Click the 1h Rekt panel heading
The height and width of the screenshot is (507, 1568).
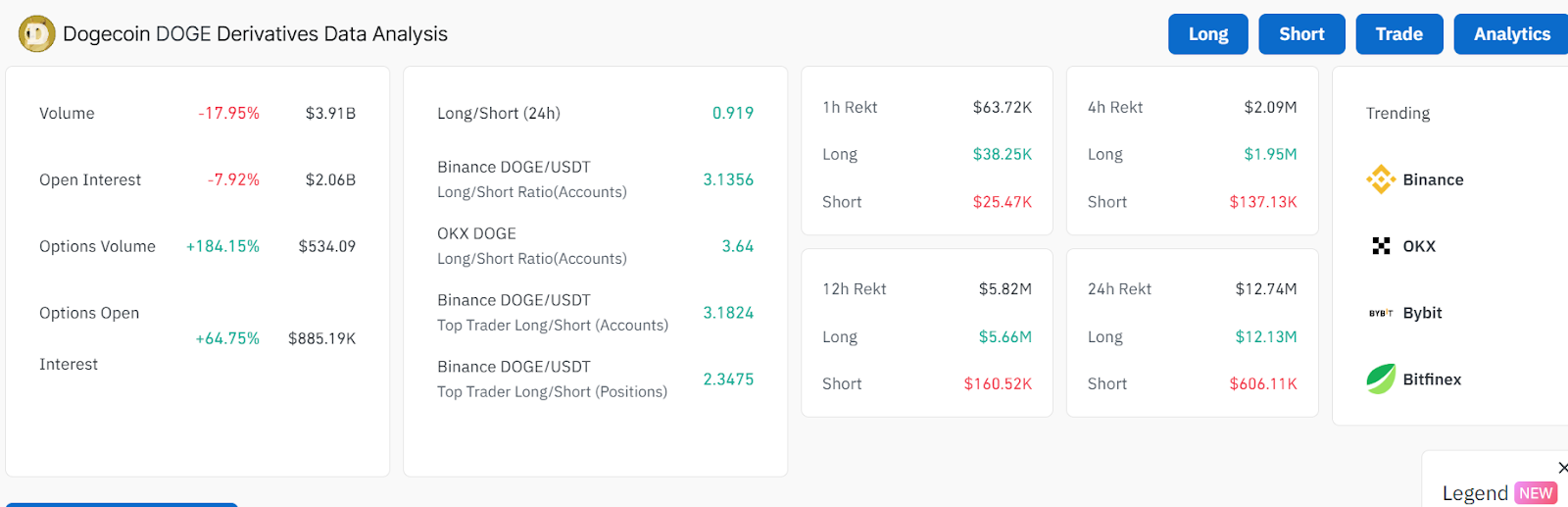click(850, 108)
